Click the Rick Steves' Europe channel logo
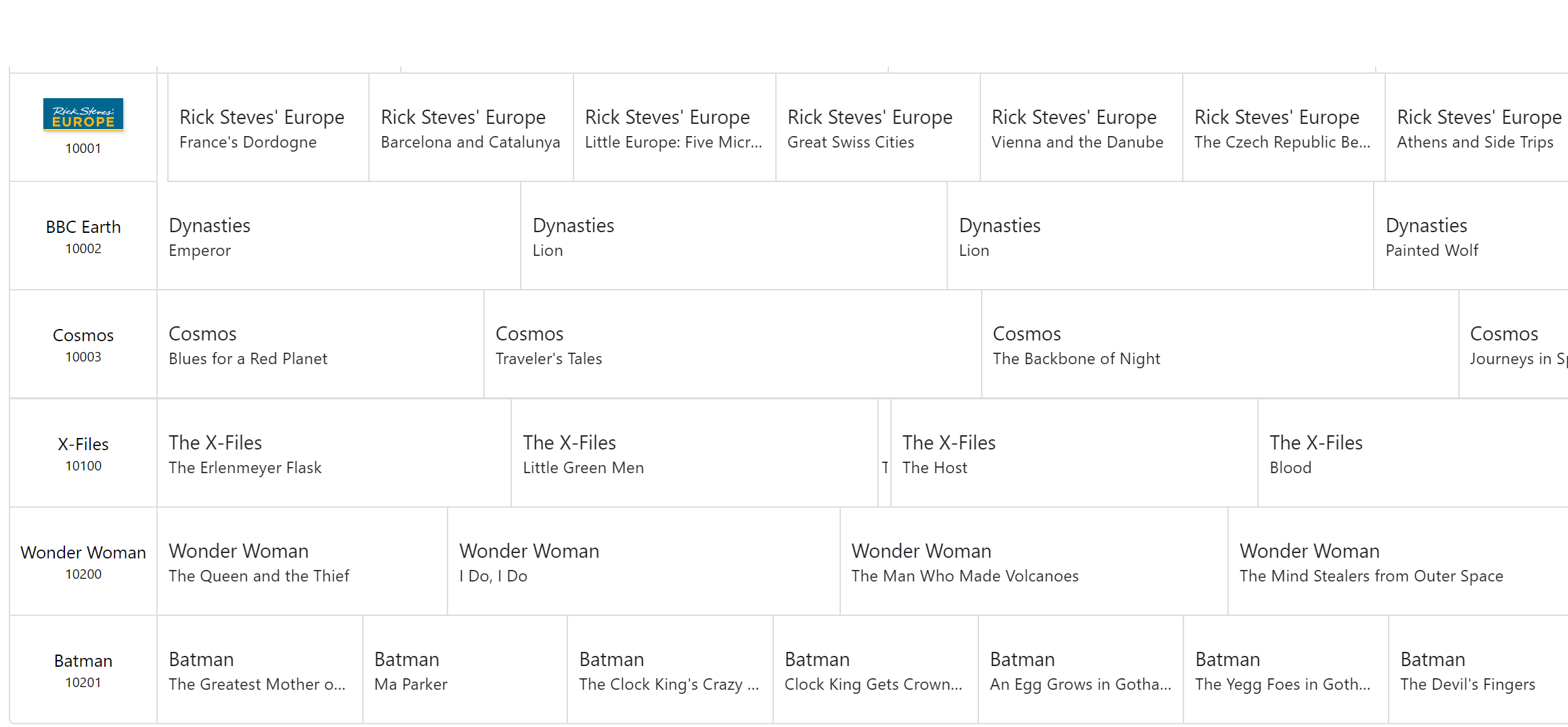Viewport: 1568px width, 727px height. (x=83, y=114)
